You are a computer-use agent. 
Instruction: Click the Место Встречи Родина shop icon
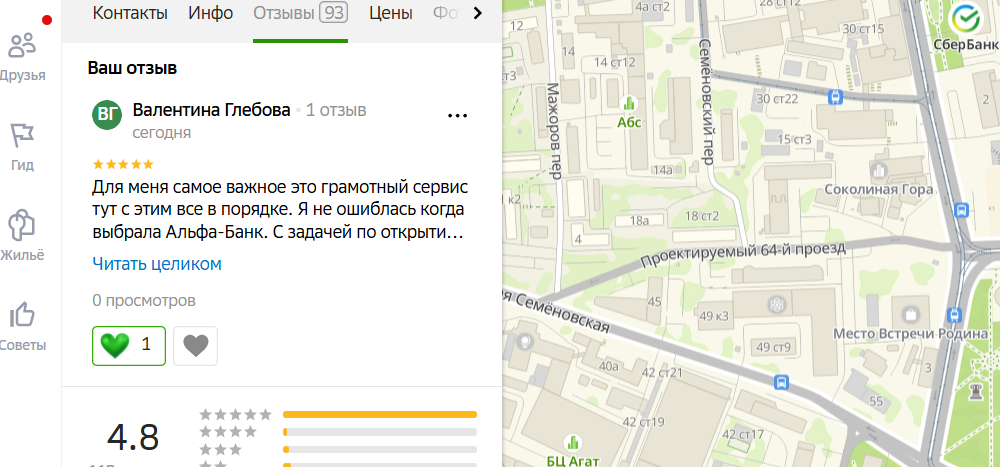tap(911, 315)
